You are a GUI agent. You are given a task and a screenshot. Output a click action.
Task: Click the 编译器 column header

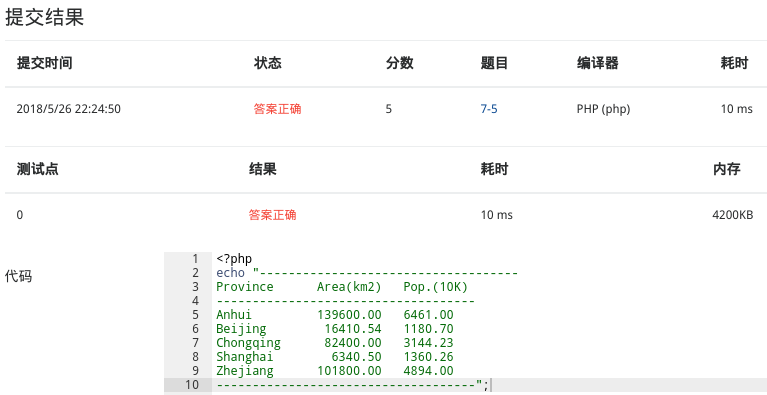pos(597,63)
